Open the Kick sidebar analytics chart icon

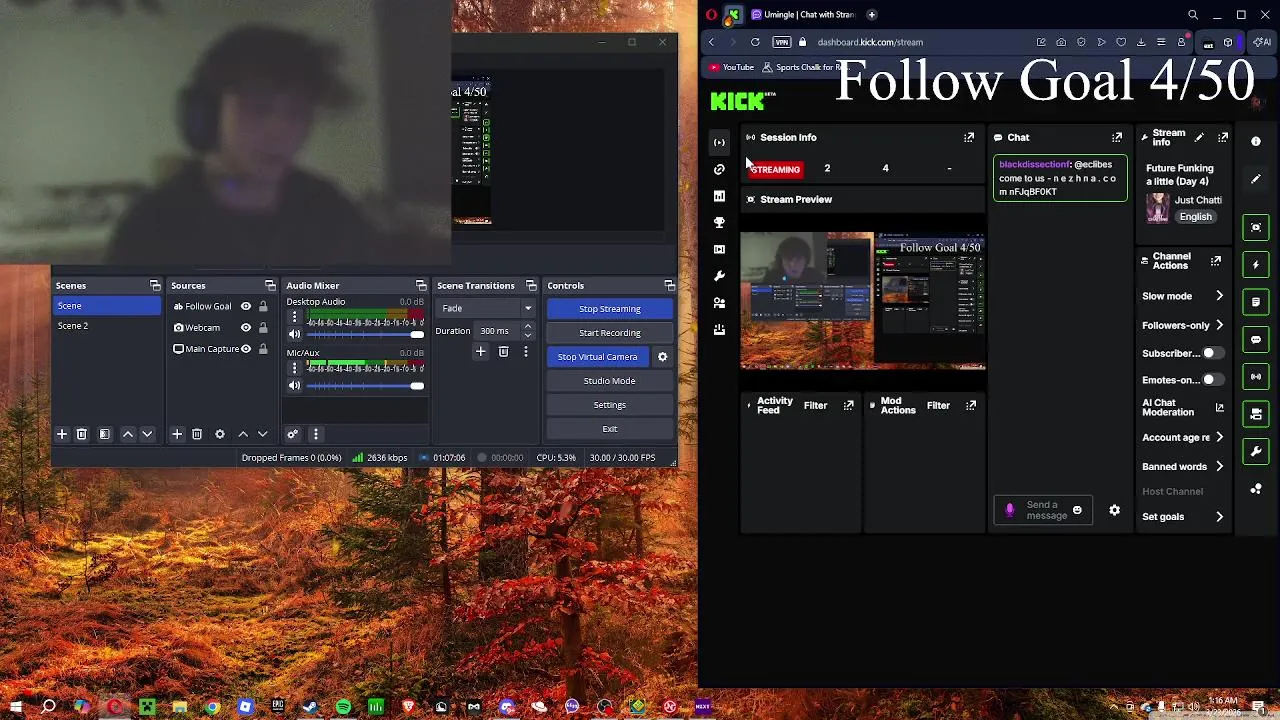click(719, 196)
